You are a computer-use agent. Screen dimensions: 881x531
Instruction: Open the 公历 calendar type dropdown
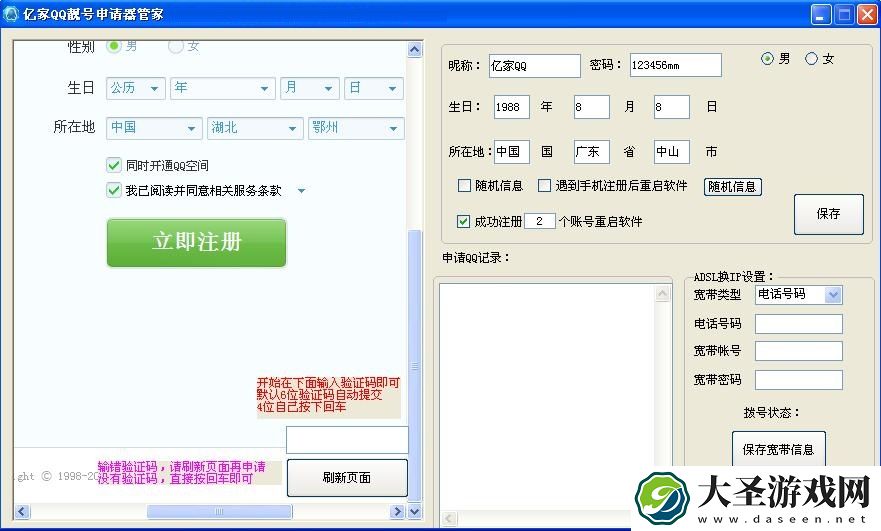(135, 88)
